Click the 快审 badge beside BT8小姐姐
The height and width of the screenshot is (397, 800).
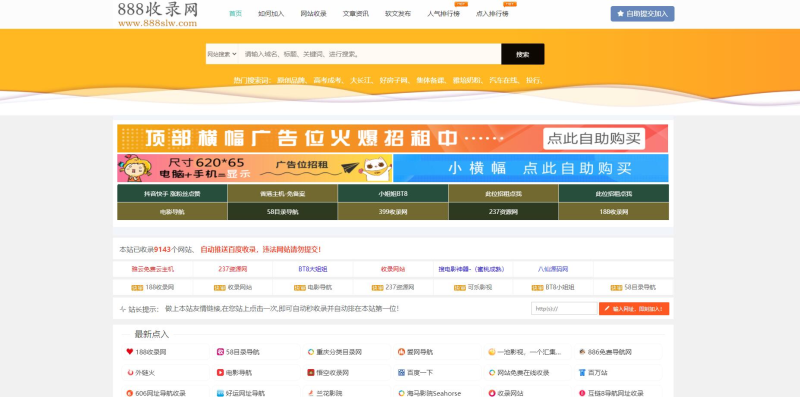(x=537, y=288)
